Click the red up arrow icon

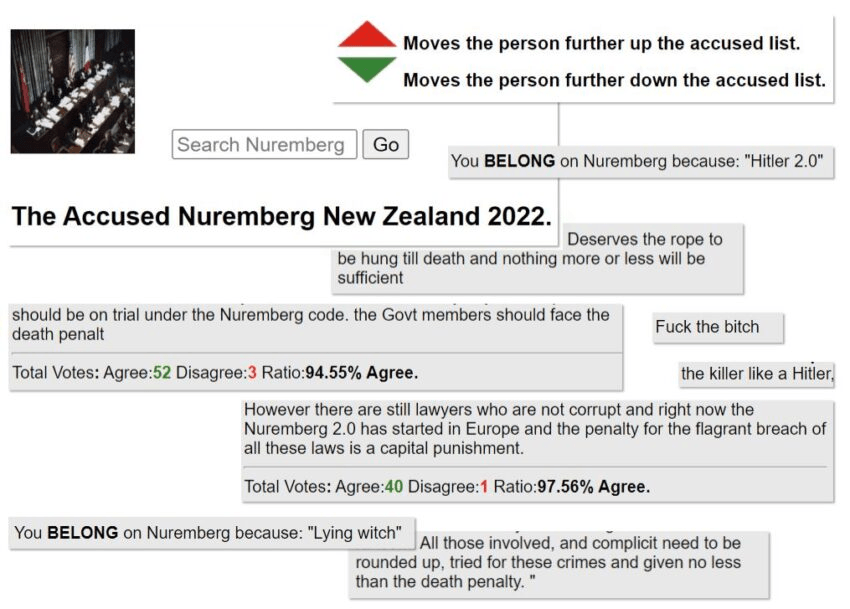367,36
